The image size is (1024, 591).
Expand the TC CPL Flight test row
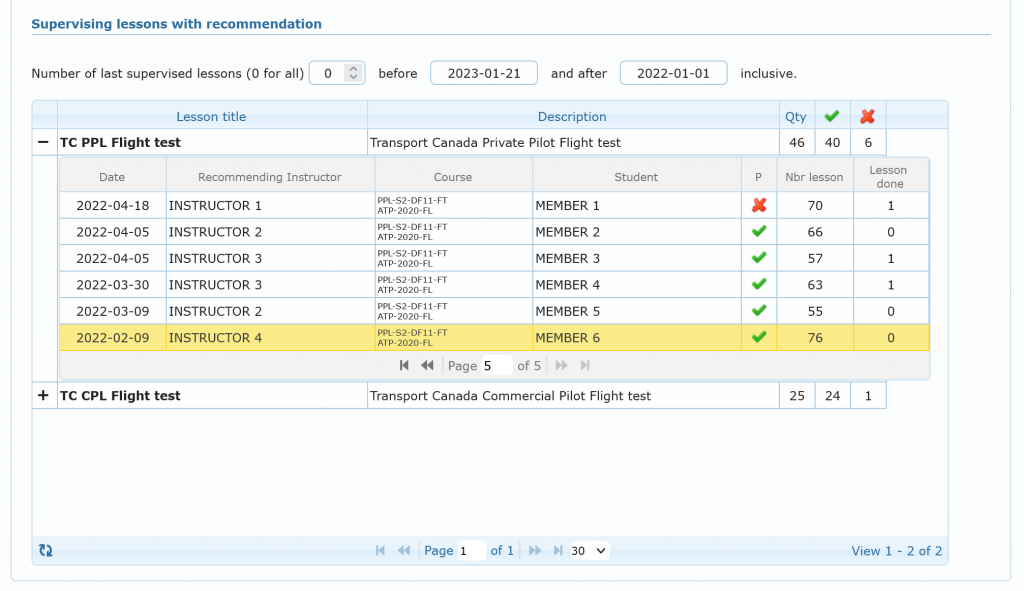click(x=43, y=396)
